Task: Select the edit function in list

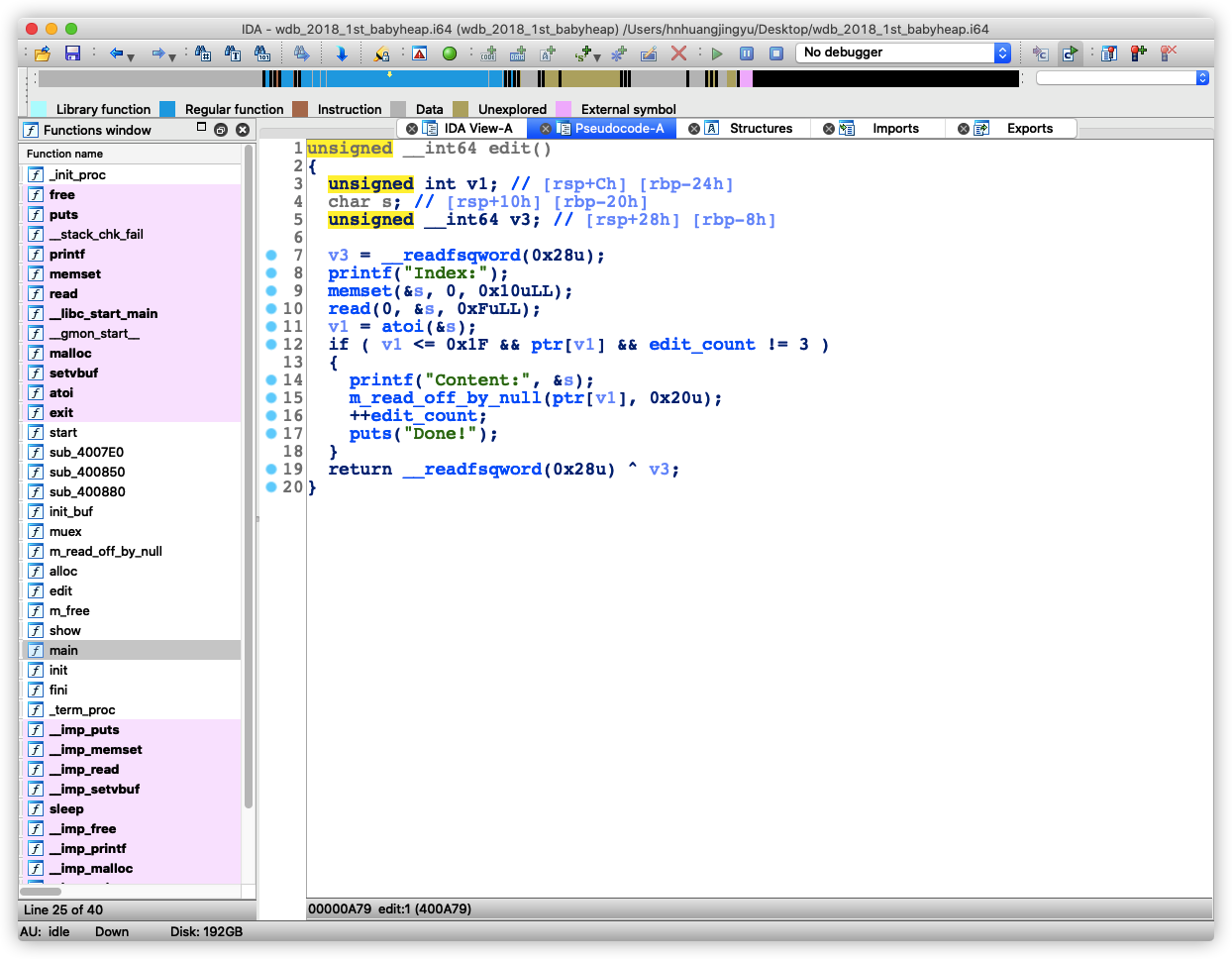Action: point(130,590)
